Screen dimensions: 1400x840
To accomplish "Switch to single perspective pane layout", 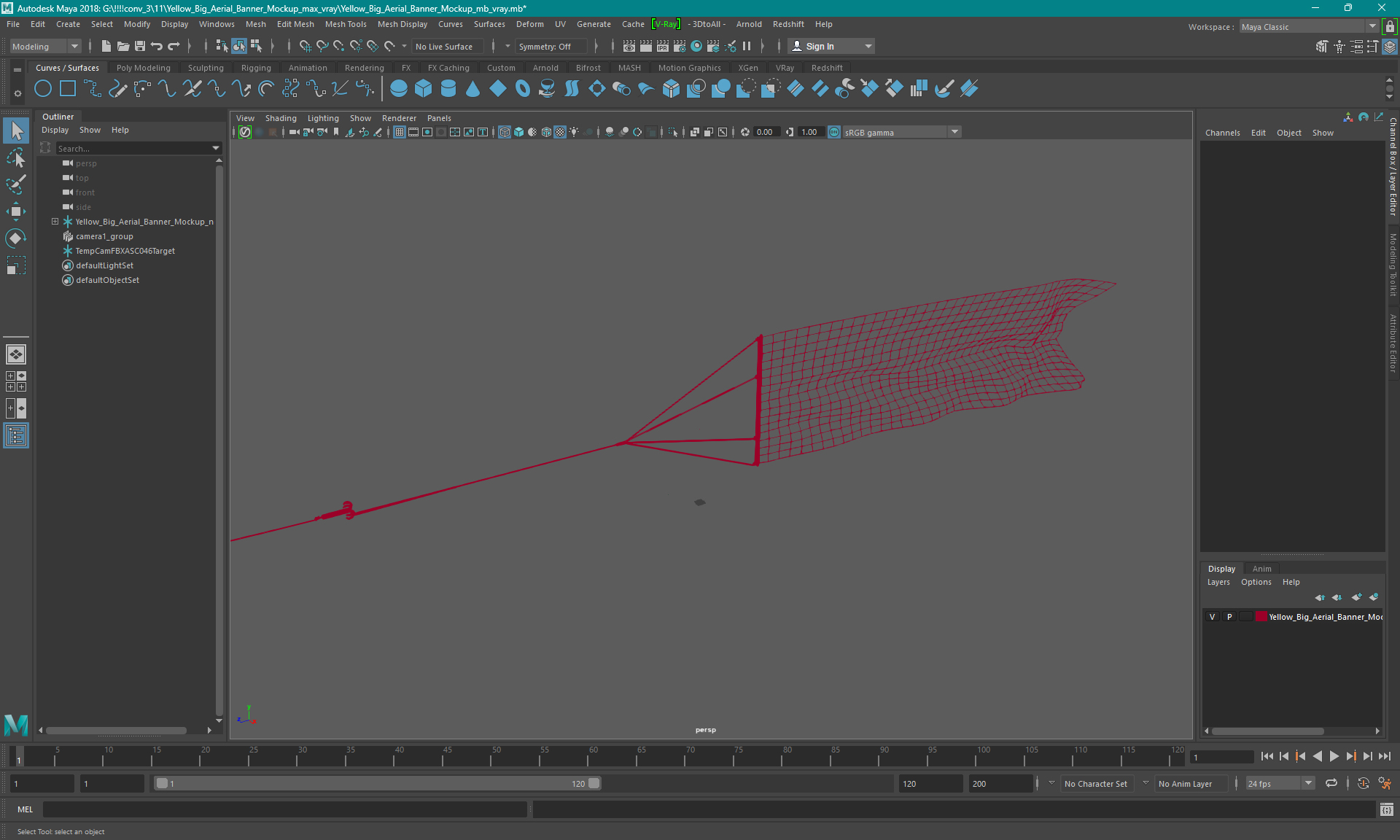I will pyautogui.click(x=16, y=354).
